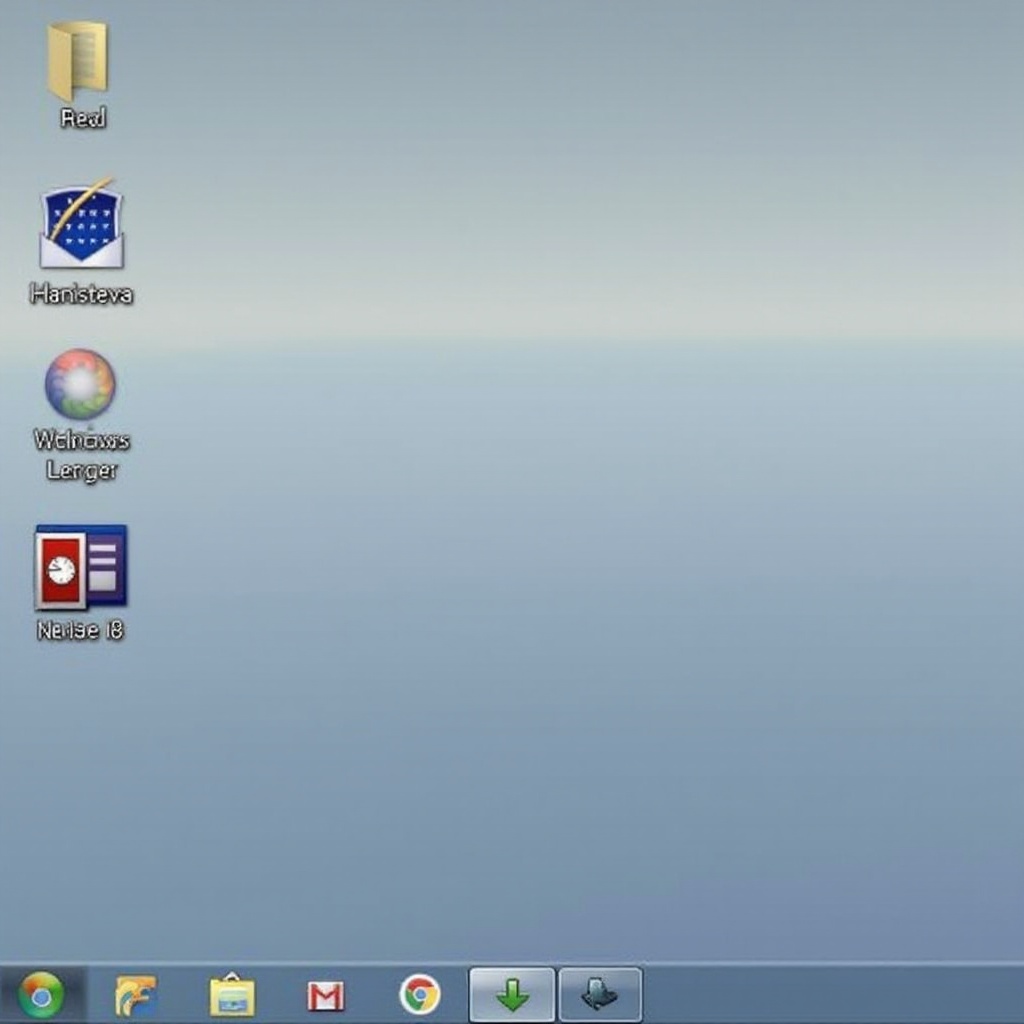Image resolution: width=1024 pixels, height=1024 pixels.
Task: Open the orange and blue browser taskbar icon
Action: click(x=135, y=996)
